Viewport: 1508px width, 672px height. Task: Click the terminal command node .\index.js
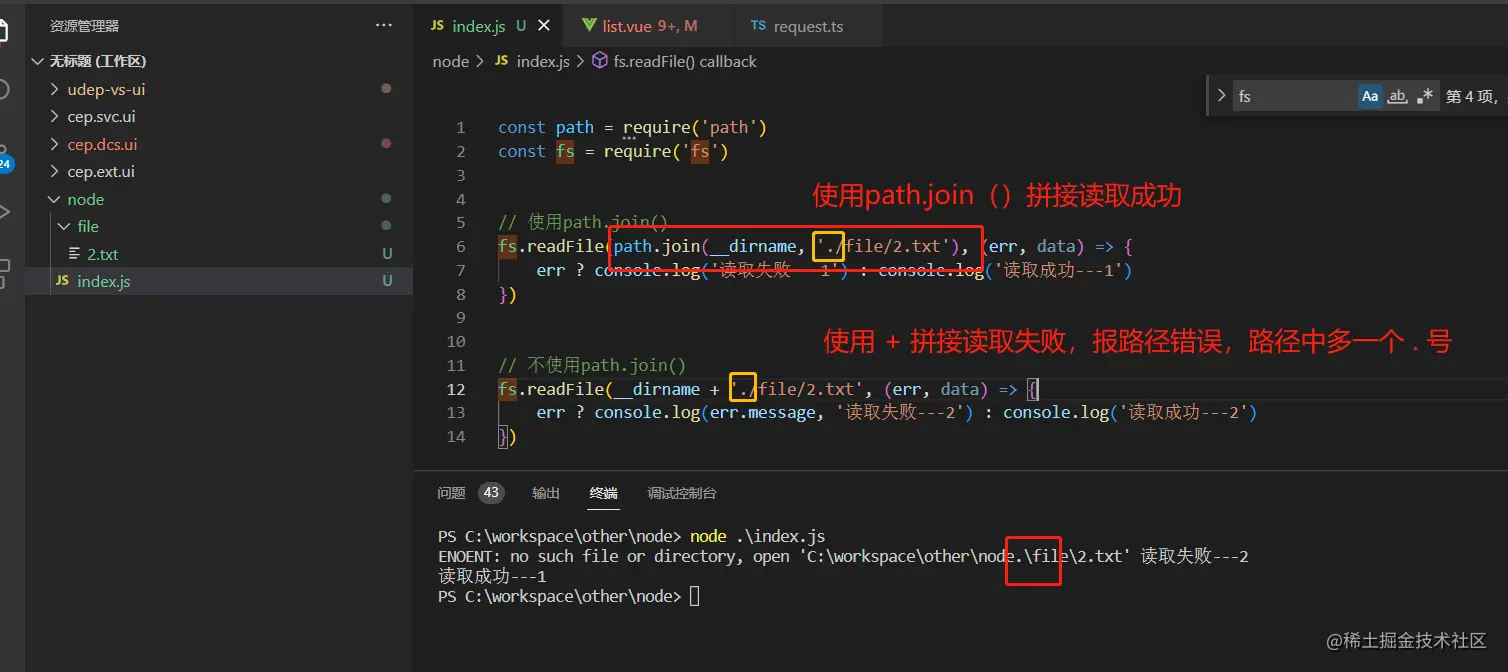point(757,536)
